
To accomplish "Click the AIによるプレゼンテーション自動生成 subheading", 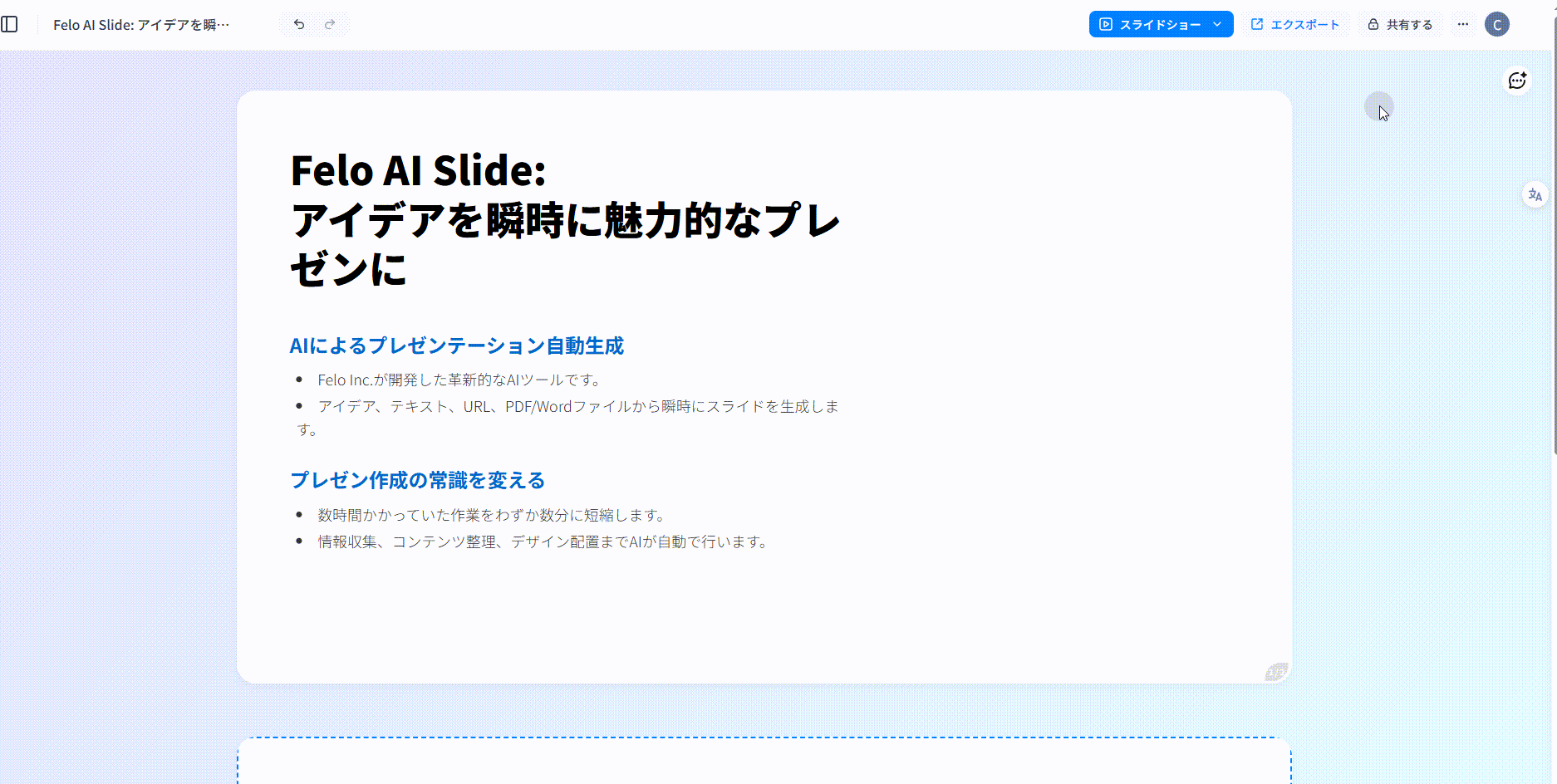I will (x=456, y=345).
